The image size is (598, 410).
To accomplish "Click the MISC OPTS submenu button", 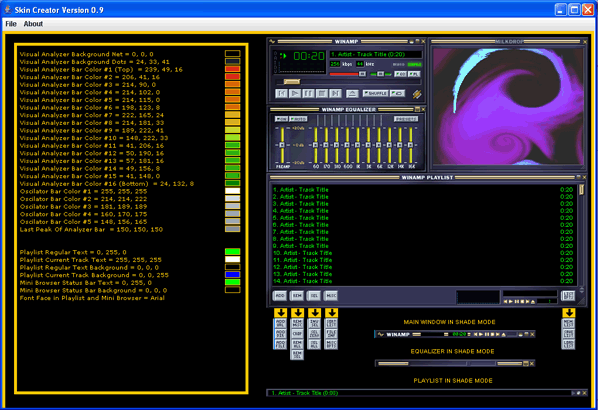I will pyautogui.click(x=331, y=344).
